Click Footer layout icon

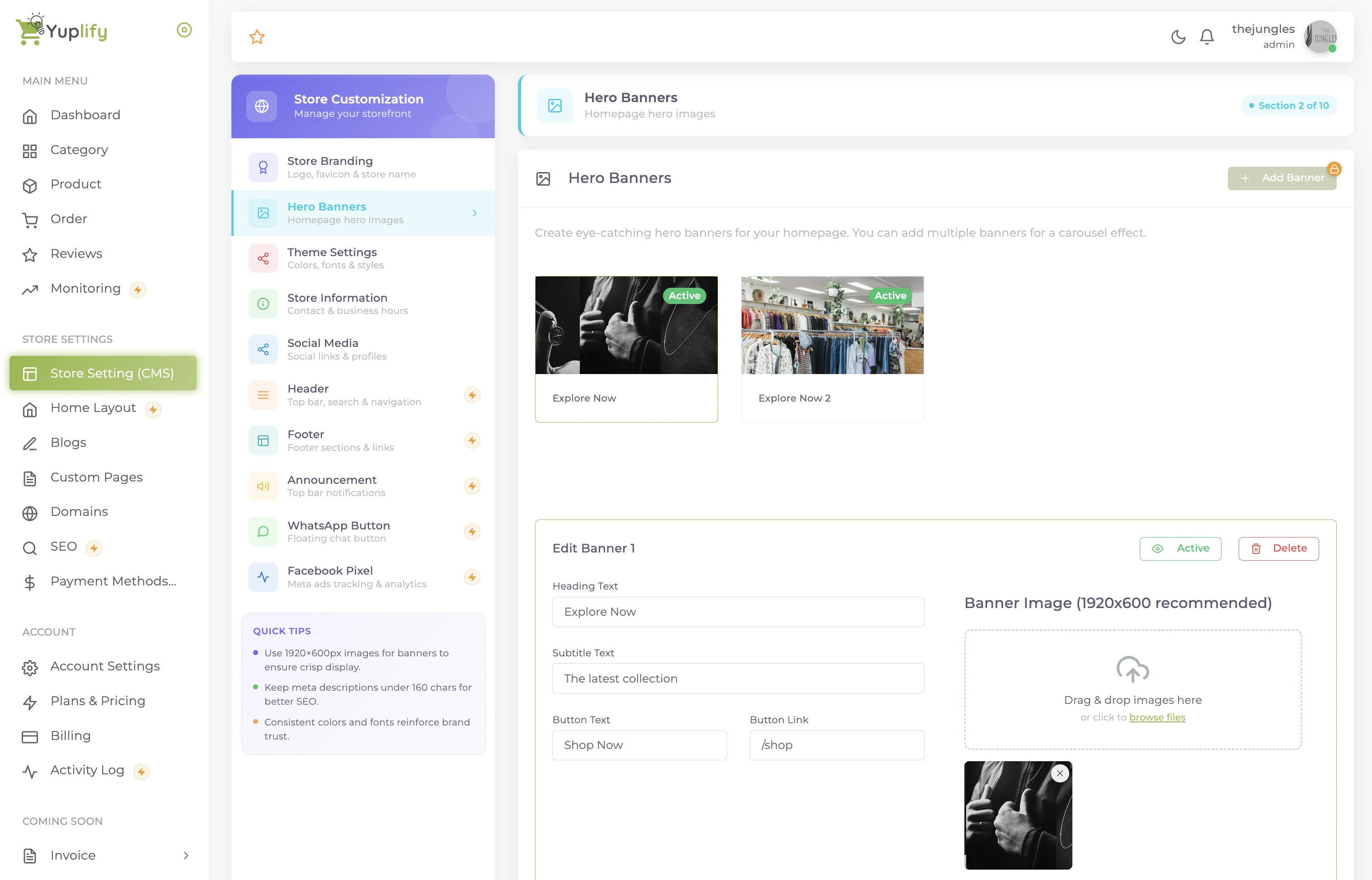point(263,440)
